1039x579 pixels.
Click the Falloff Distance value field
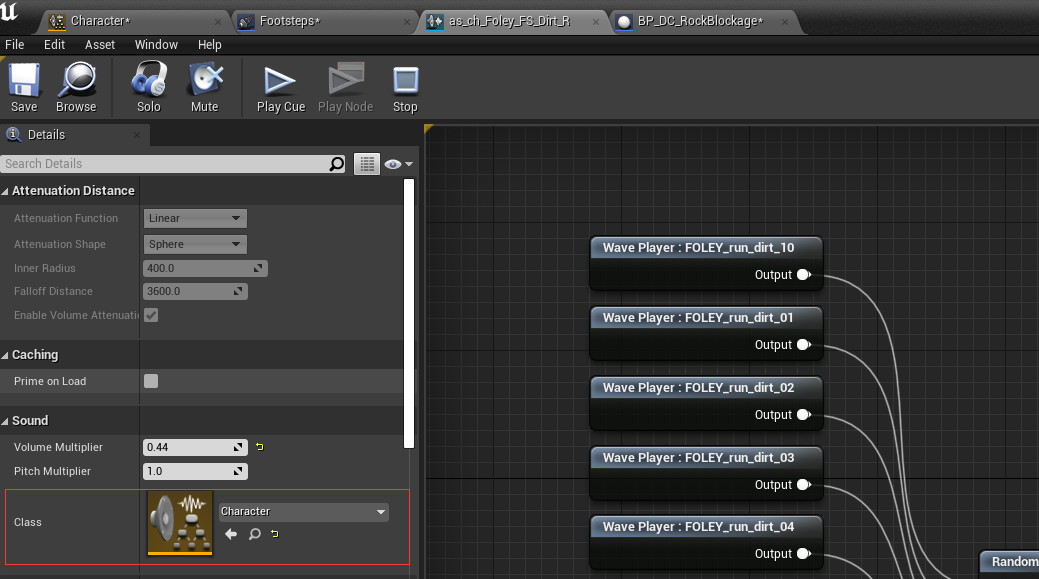(195, 291)
